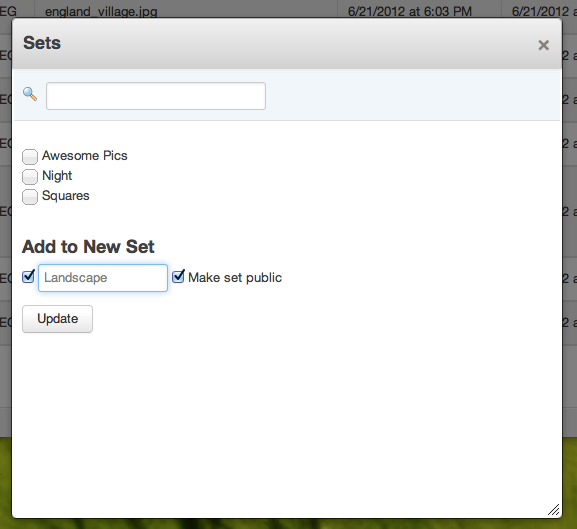The height and width of the screenshot is (529, 577).
Task: Click the dialog resize handle corner
Action: [x=553, y=510]
